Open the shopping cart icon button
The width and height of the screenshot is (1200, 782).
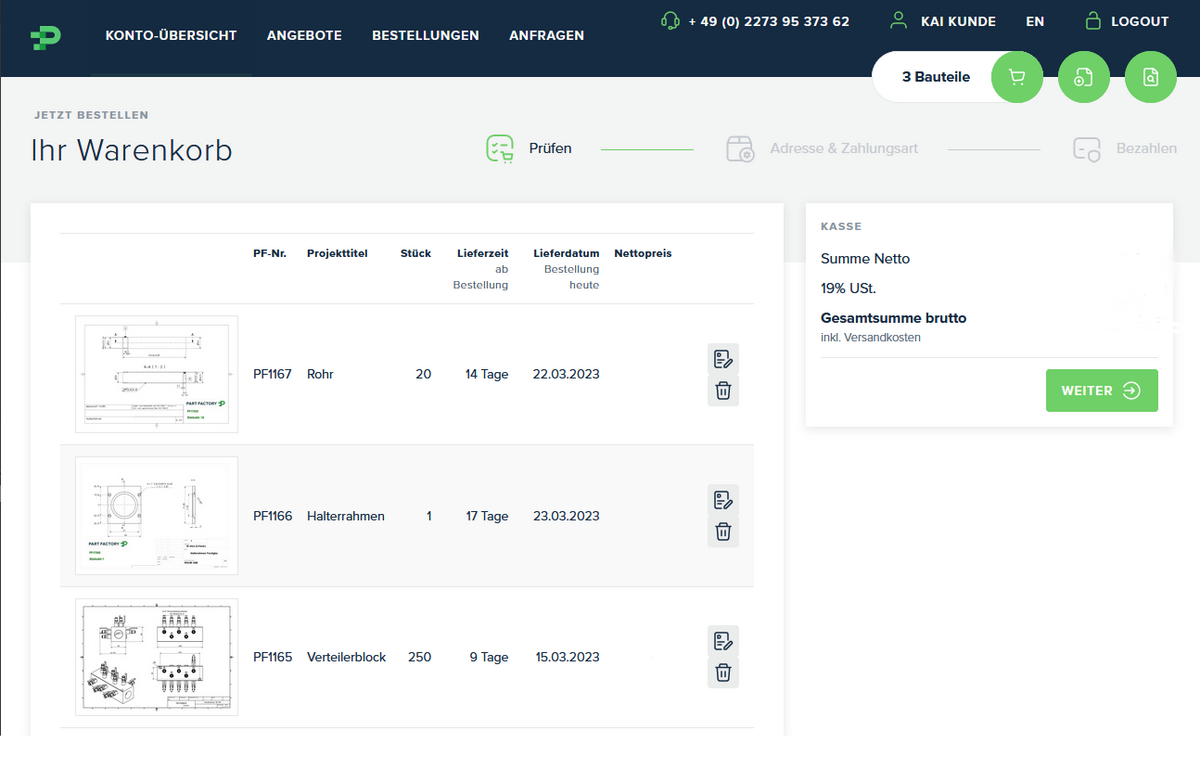pyautogui.click(x=1017, y=77)
